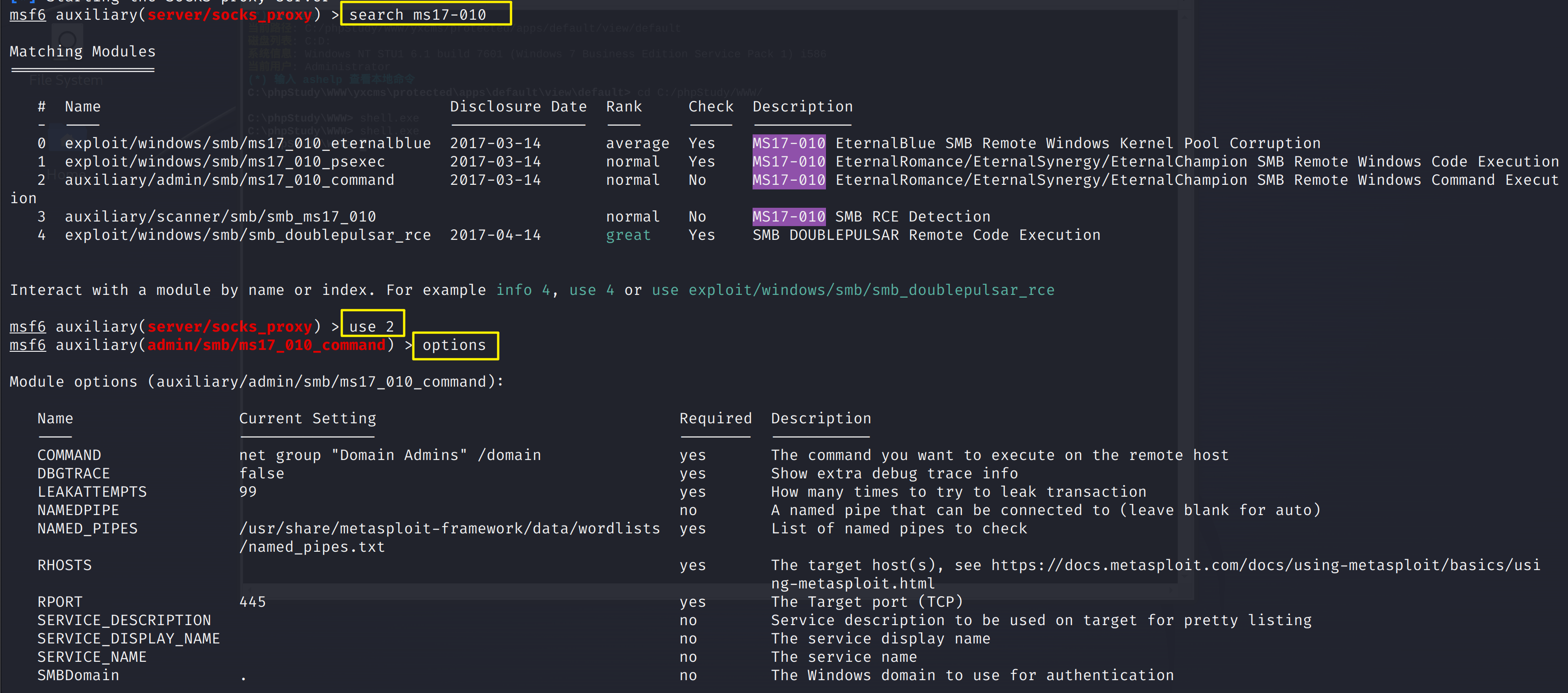The height and width of the screenshot is (693, 1568).
Task: Click the 'great' rank value
Action: point(628,235)
